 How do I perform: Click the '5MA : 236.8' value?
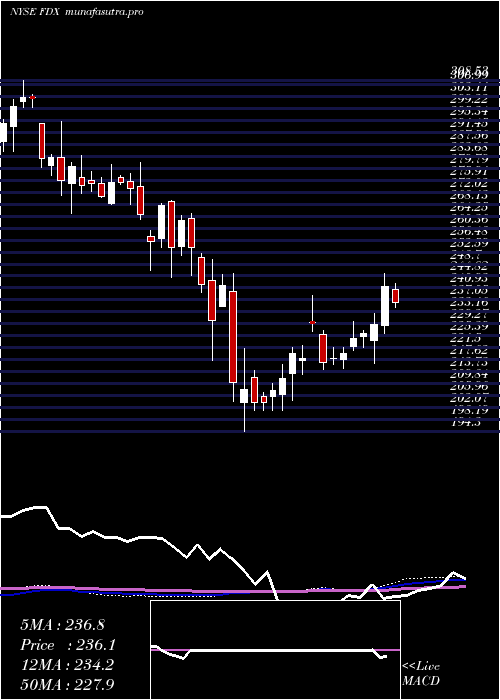pyautogui.click(x=62, y=625)
